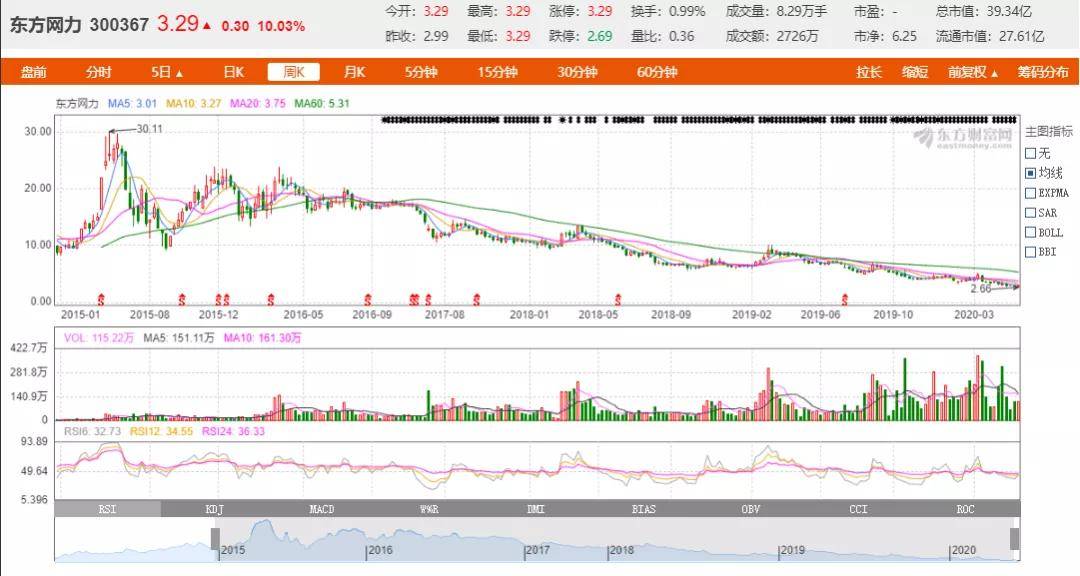This screenshot has height=576, width=1080.
Task: Click the red dividend marker above 2016-09
Action: [368, 299]
